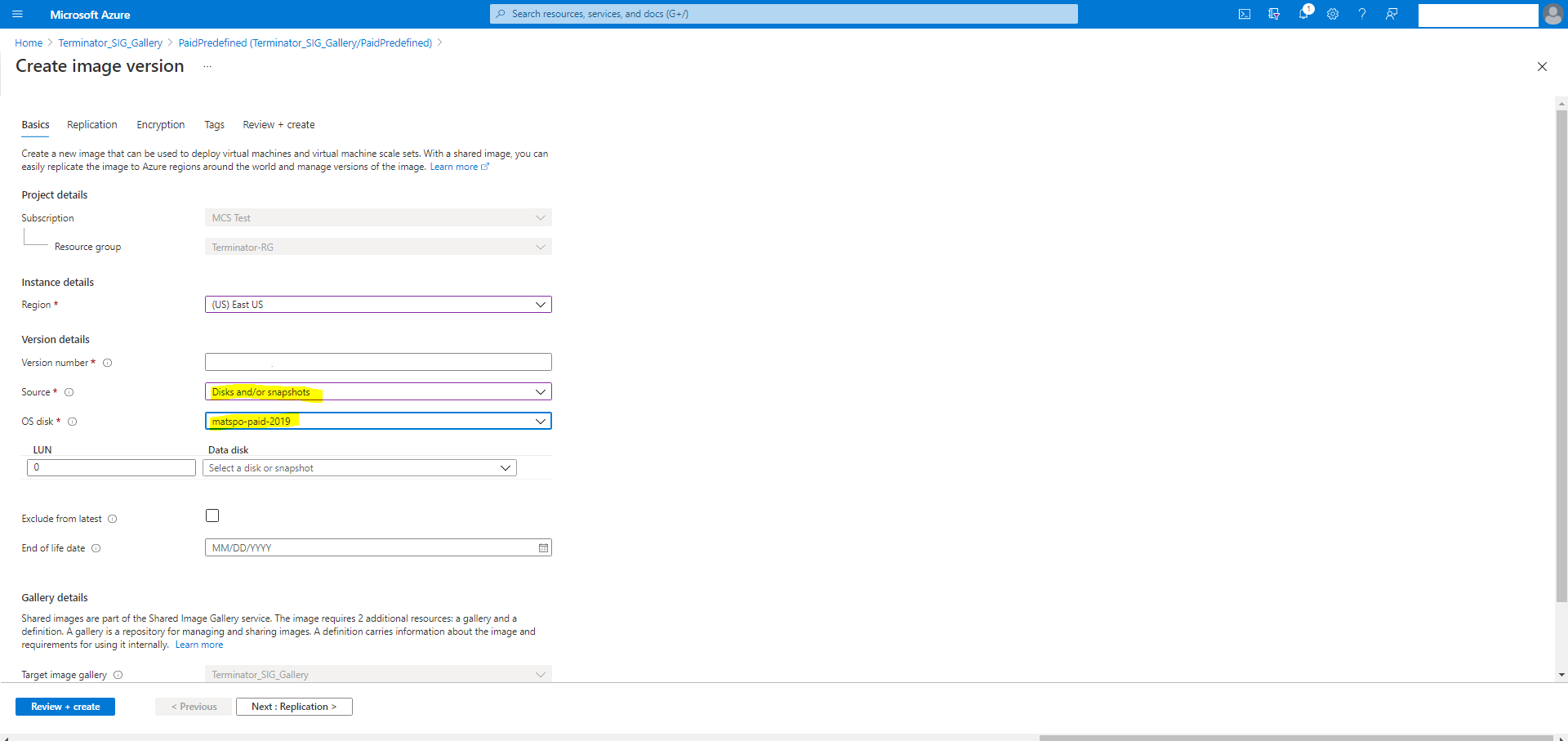This screenshot has height=741, width=1568.
Task: Open the End of life date calendar picker
Action: click(542, 547)
